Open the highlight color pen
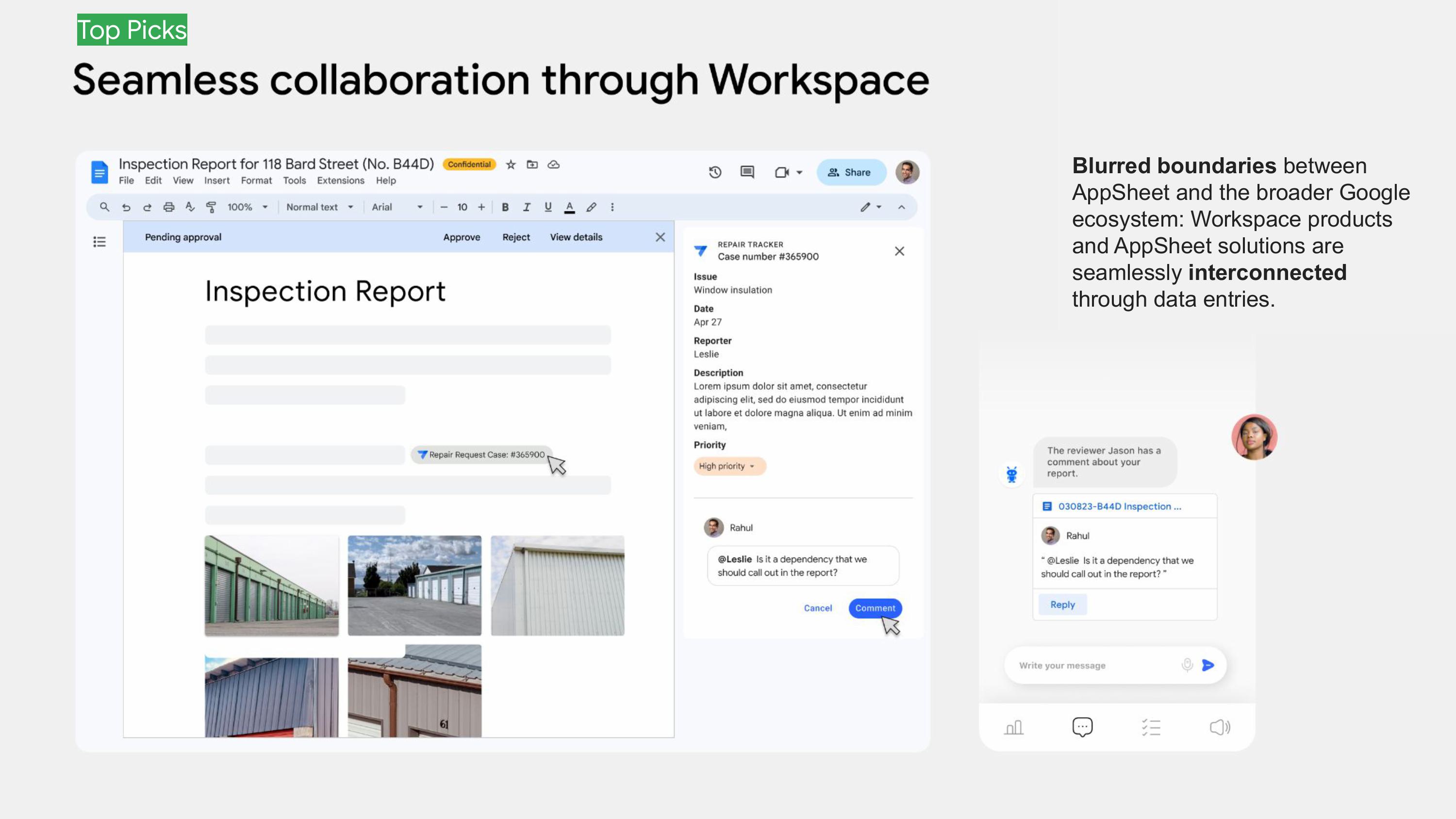The width and height of the screenshot is (1456, 819). (x=591, y=208)
